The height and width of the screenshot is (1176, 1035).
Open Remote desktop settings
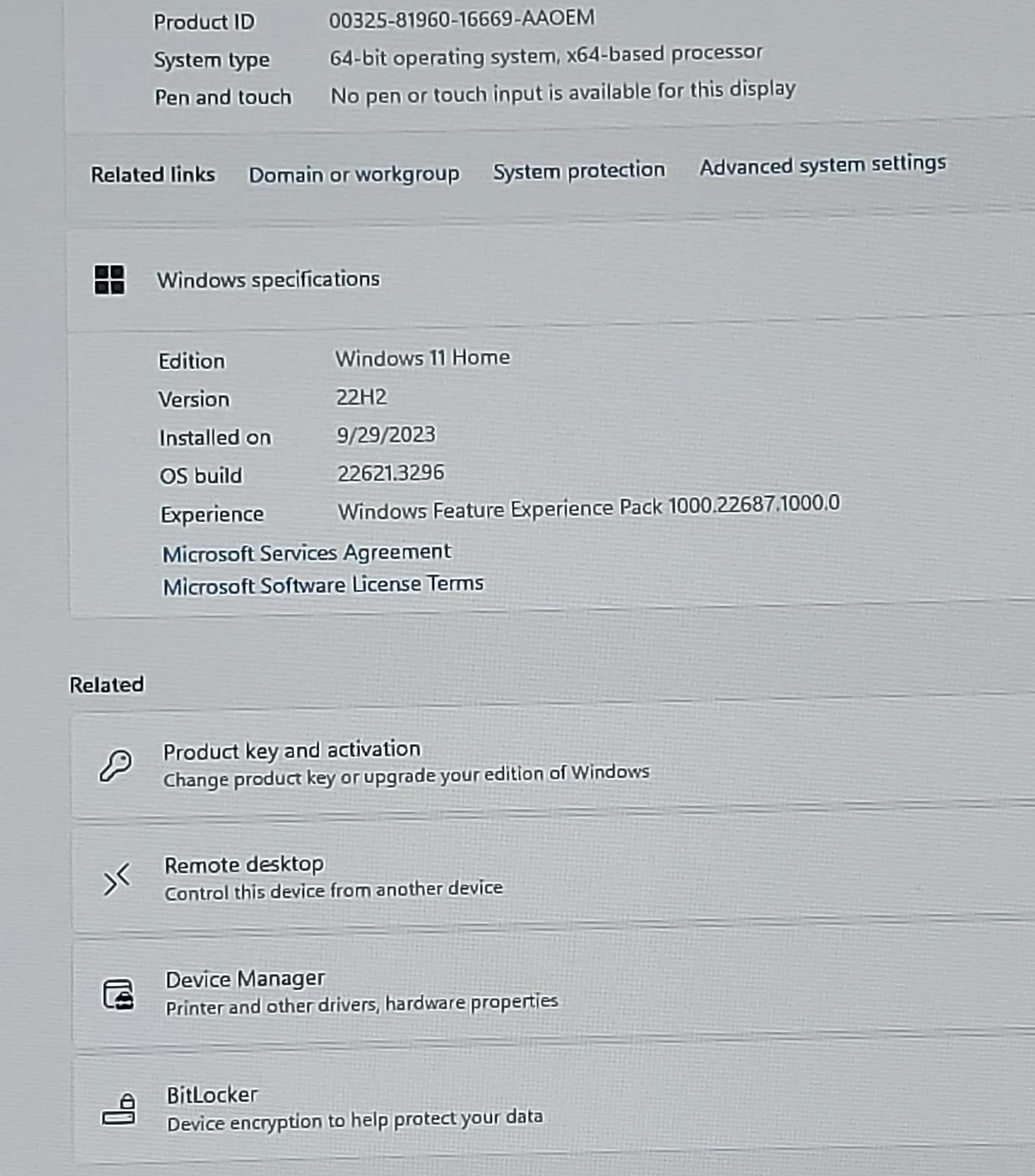tap(553, 878)
